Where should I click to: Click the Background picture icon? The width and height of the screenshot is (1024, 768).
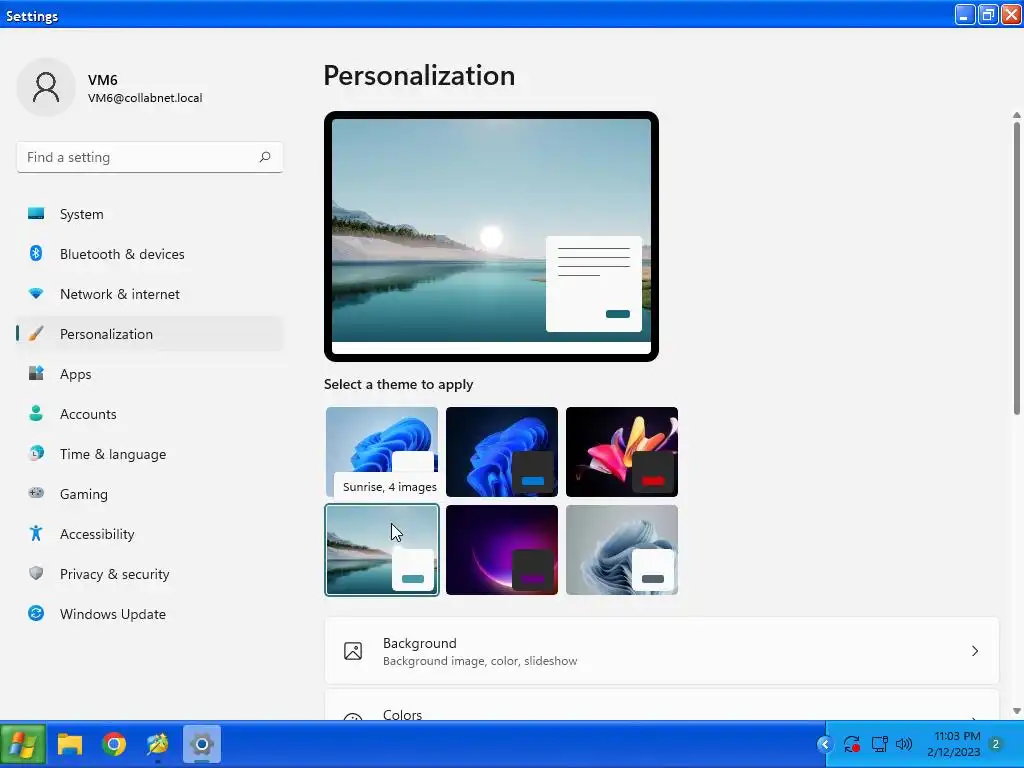[x=353, y=650]
